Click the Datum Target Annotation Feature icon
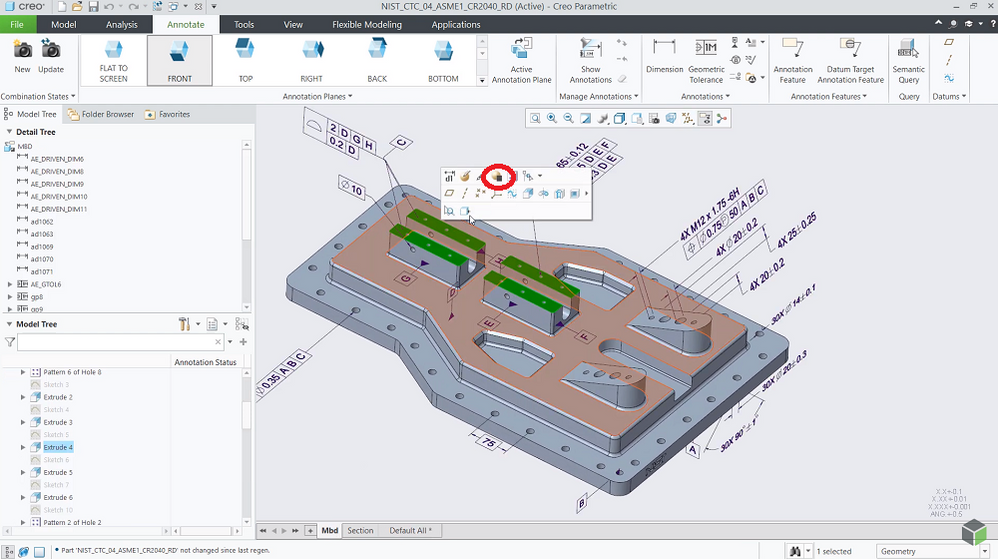Image resolution: width=998 pixels, height=559 pixels. click(850, 58)
